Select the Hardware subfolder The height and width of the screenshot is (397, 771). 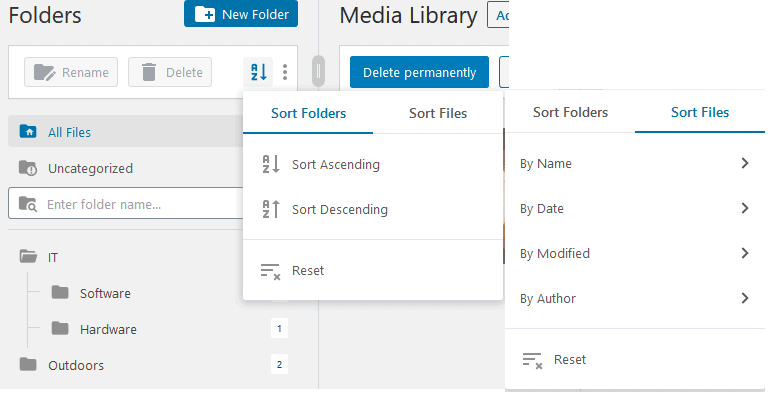click(108, 329)
